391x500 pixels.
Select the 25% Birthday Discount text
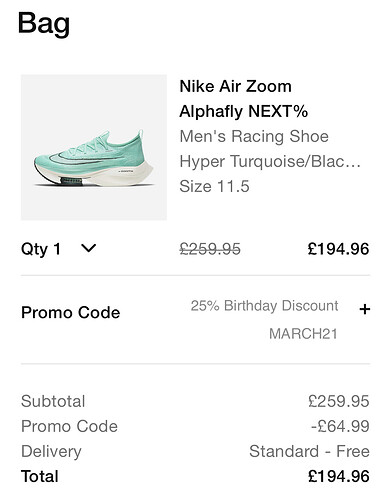click(264, 306)
